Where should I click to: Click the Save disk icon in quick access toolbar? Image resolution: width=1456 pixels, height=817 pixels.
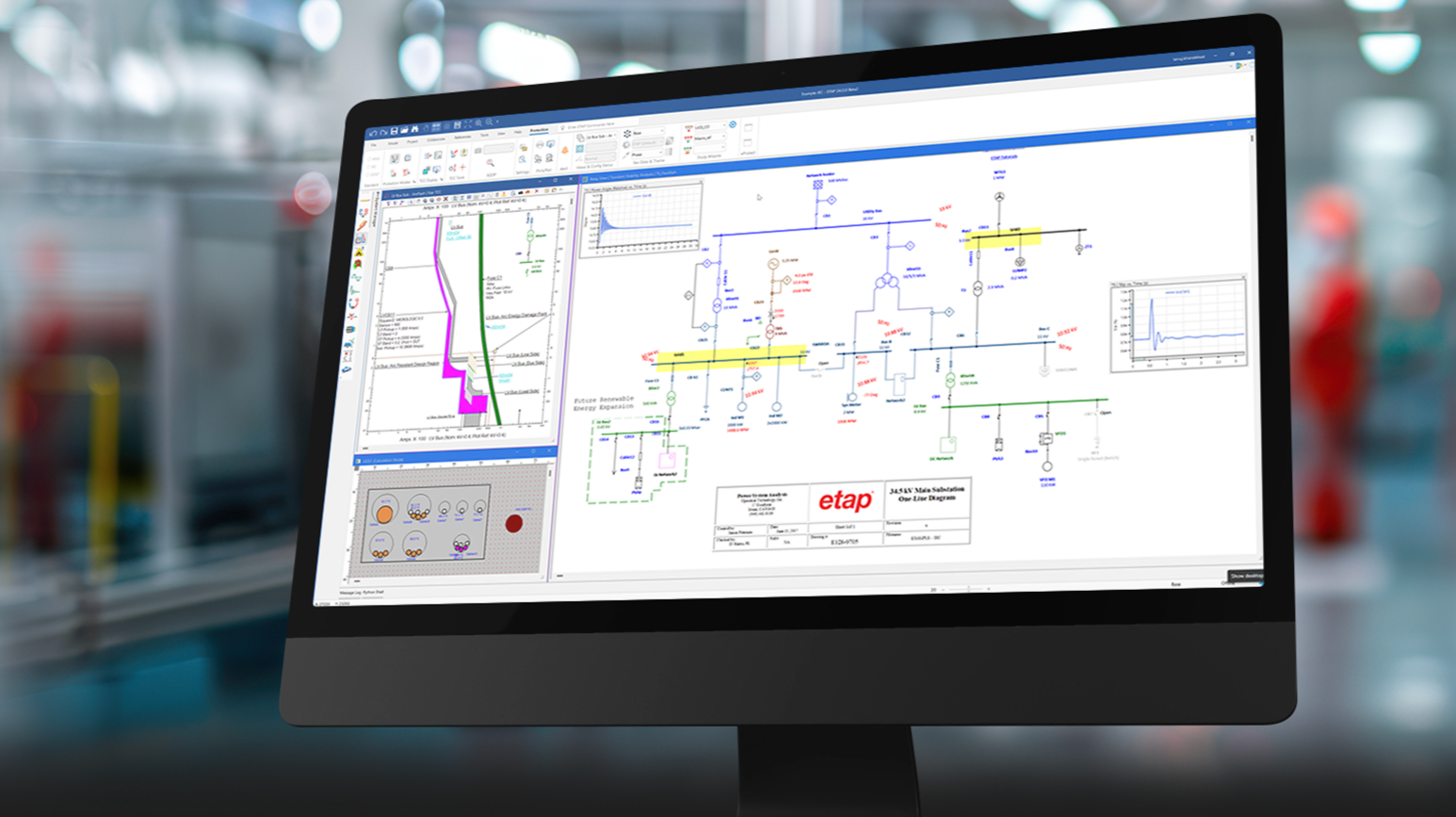[394, 131]
